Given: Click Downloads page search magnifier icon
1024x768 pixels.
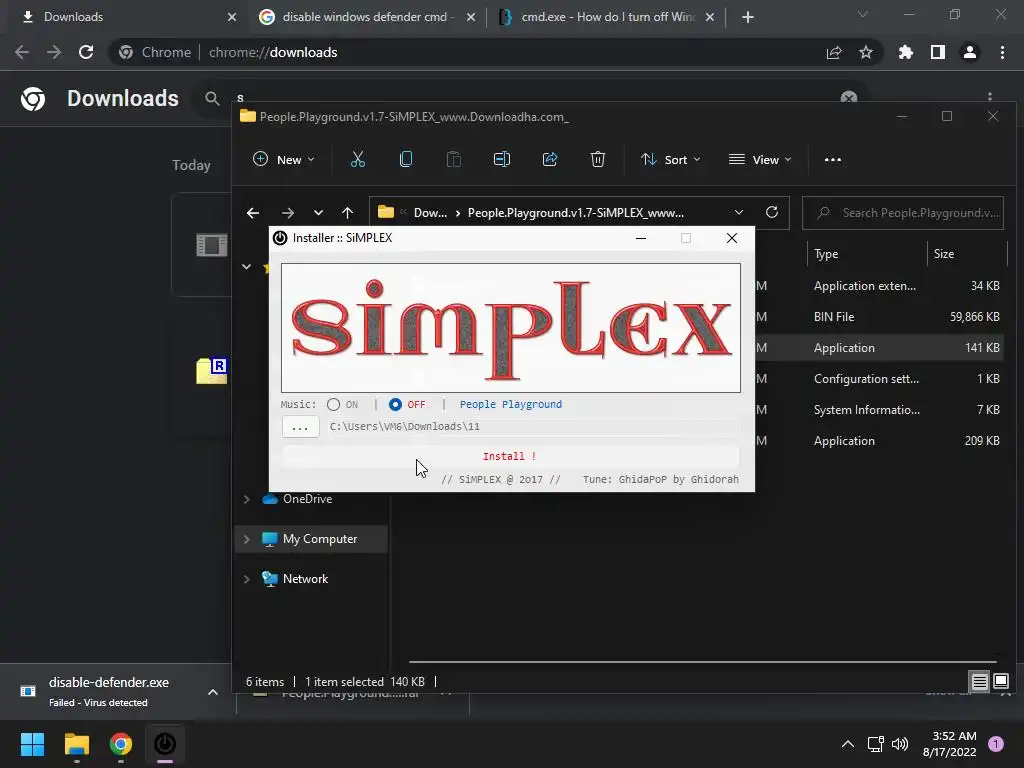Looking at the screenshot, I should pos(212,99).
